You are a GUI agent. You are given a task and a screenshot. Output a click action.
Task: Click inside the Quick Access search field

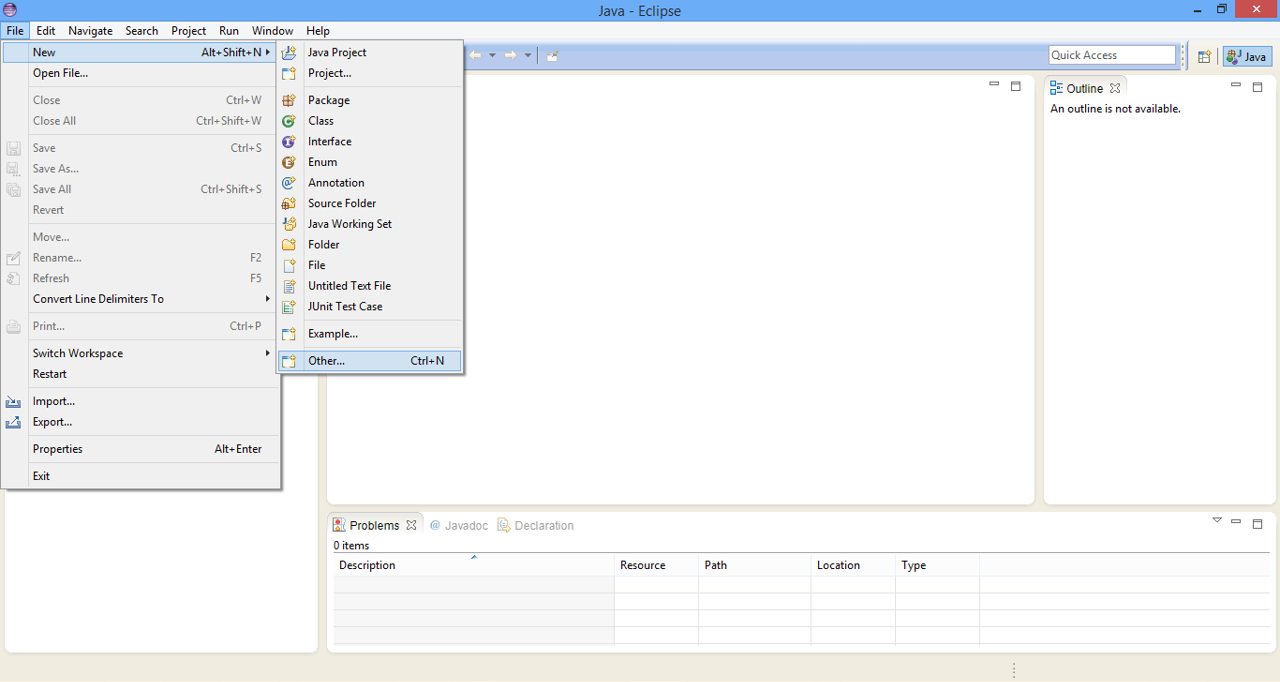coord(1112,54)
